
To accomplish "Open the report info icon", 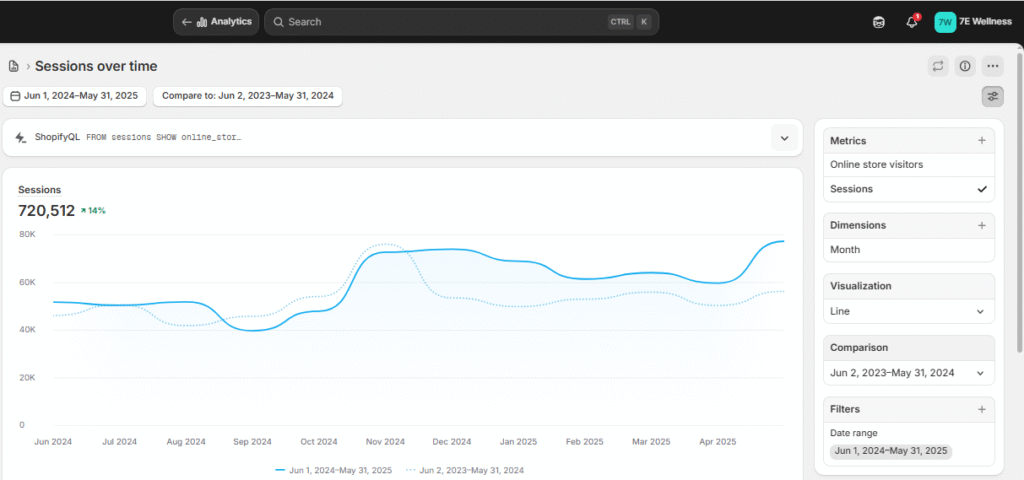I will pos(965,66).
